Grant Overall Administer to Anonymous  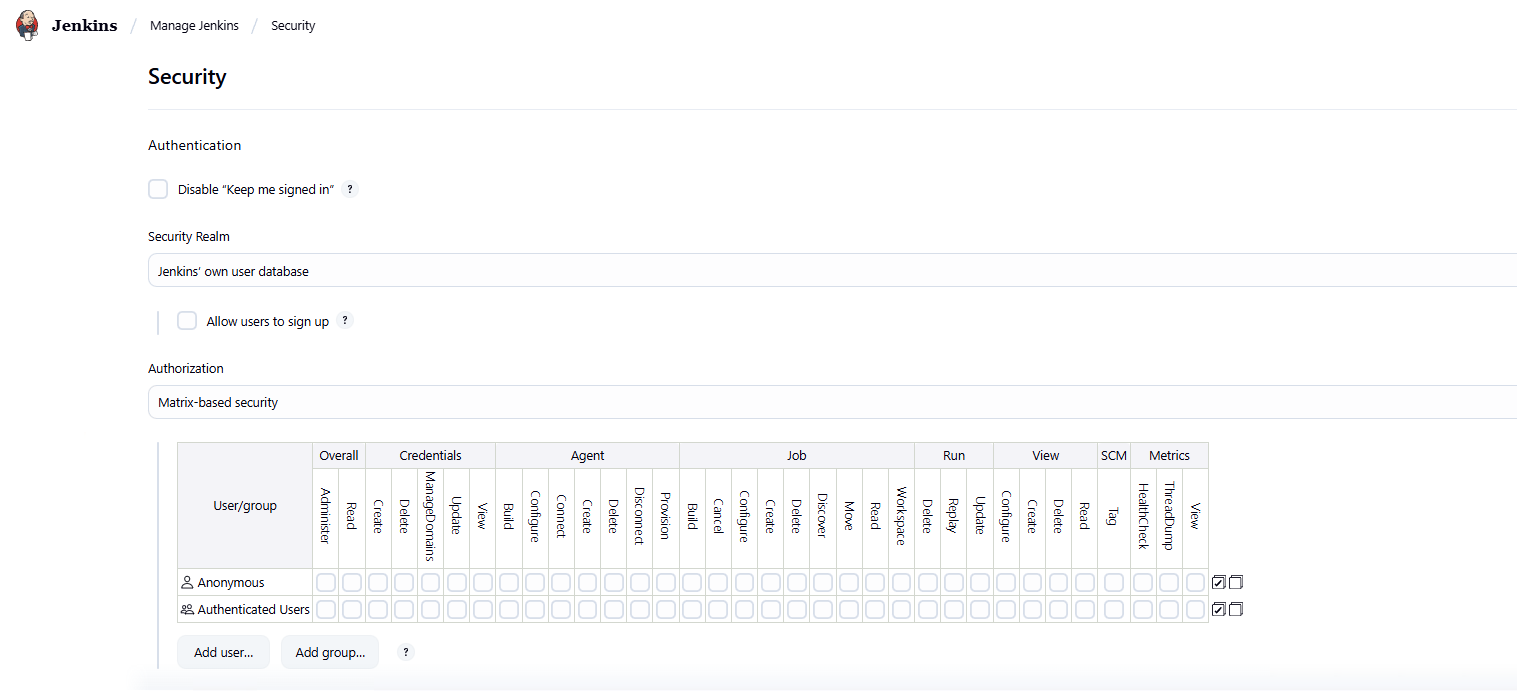tap(326, 582)
